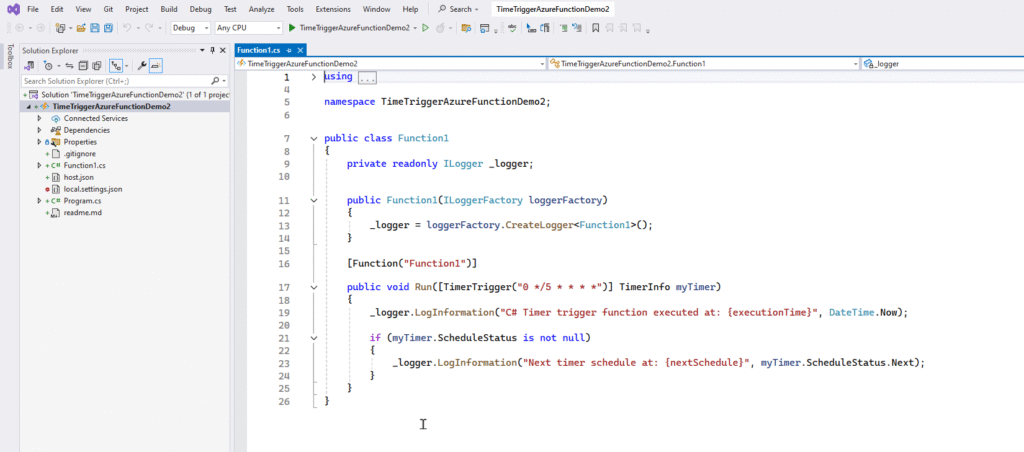Toggle the Solution Explorer auto-hide pin
This screenshot has width=1024, height=452.
(212, 50)
